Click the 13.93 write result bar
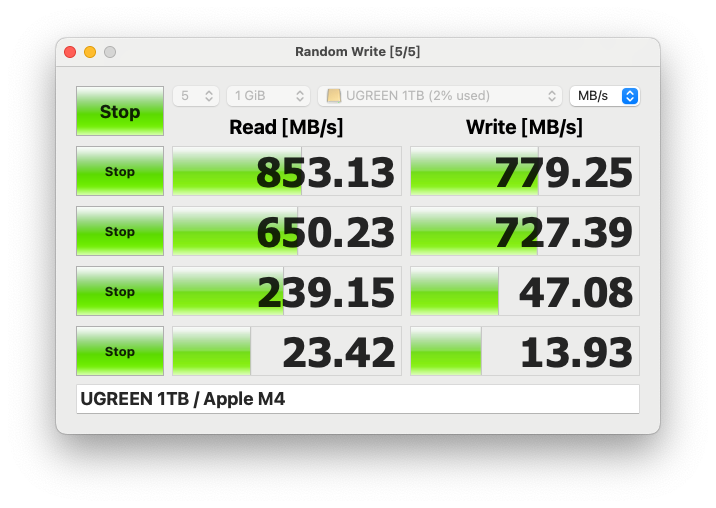716x508 pixels. [525, 351]
